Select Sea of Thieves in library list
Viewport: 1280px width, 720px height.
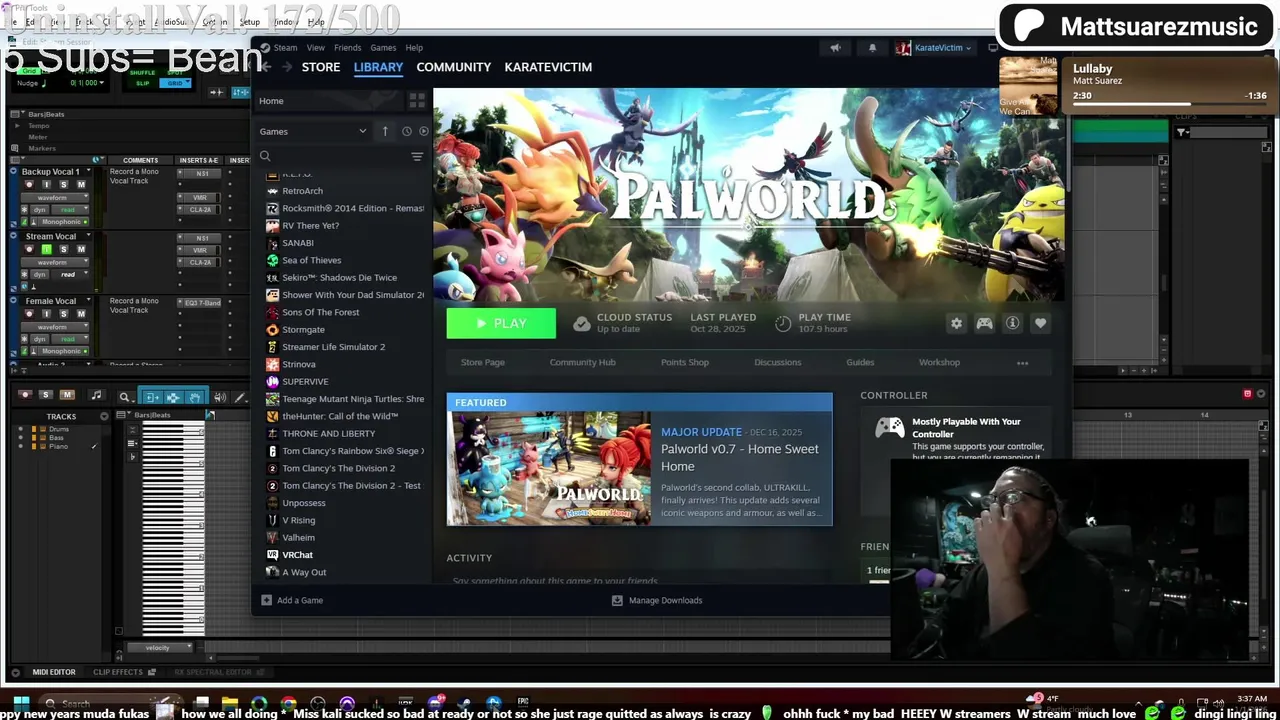311,260
